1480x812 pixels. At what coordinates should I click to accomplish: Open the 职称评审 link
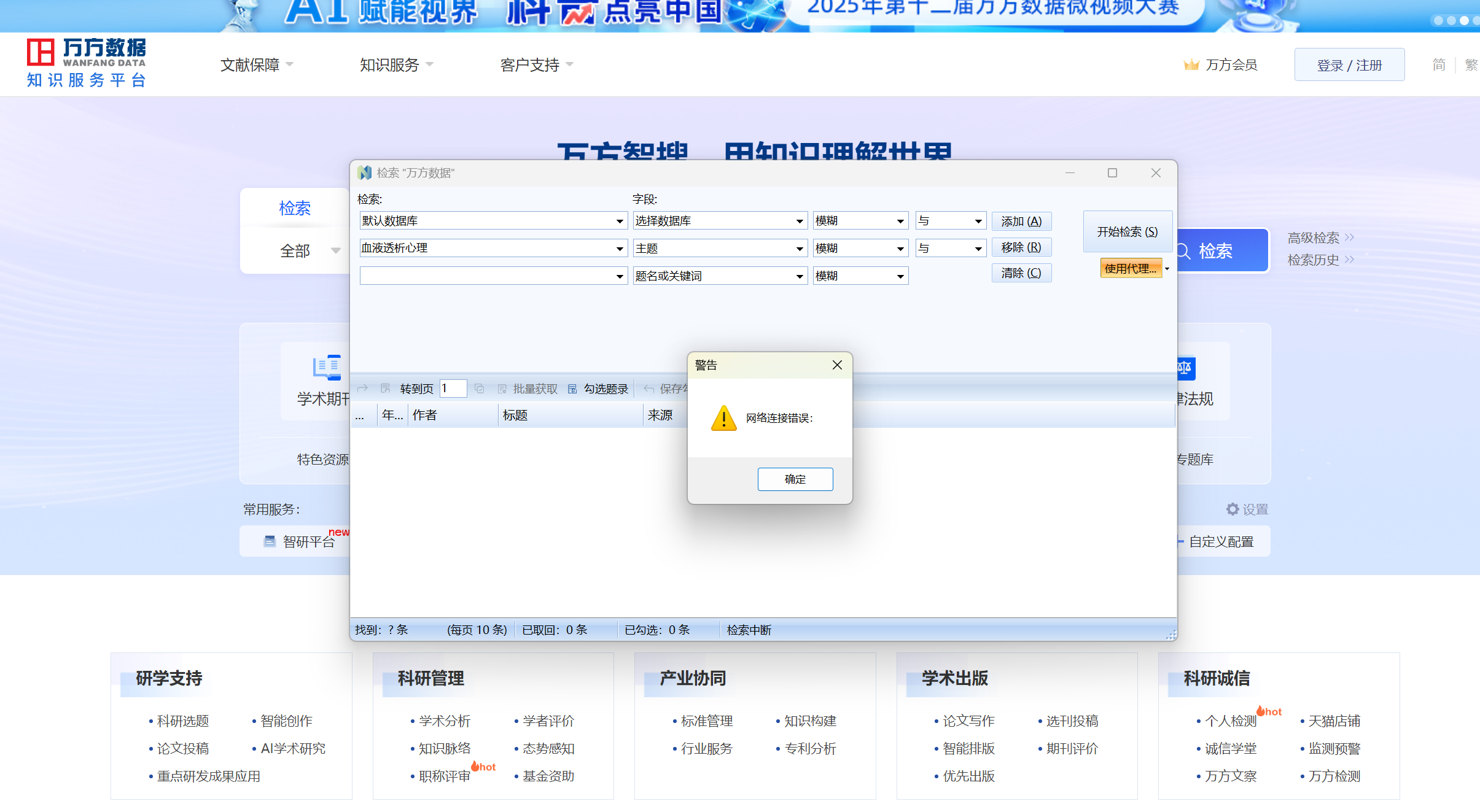coord(445,776)
